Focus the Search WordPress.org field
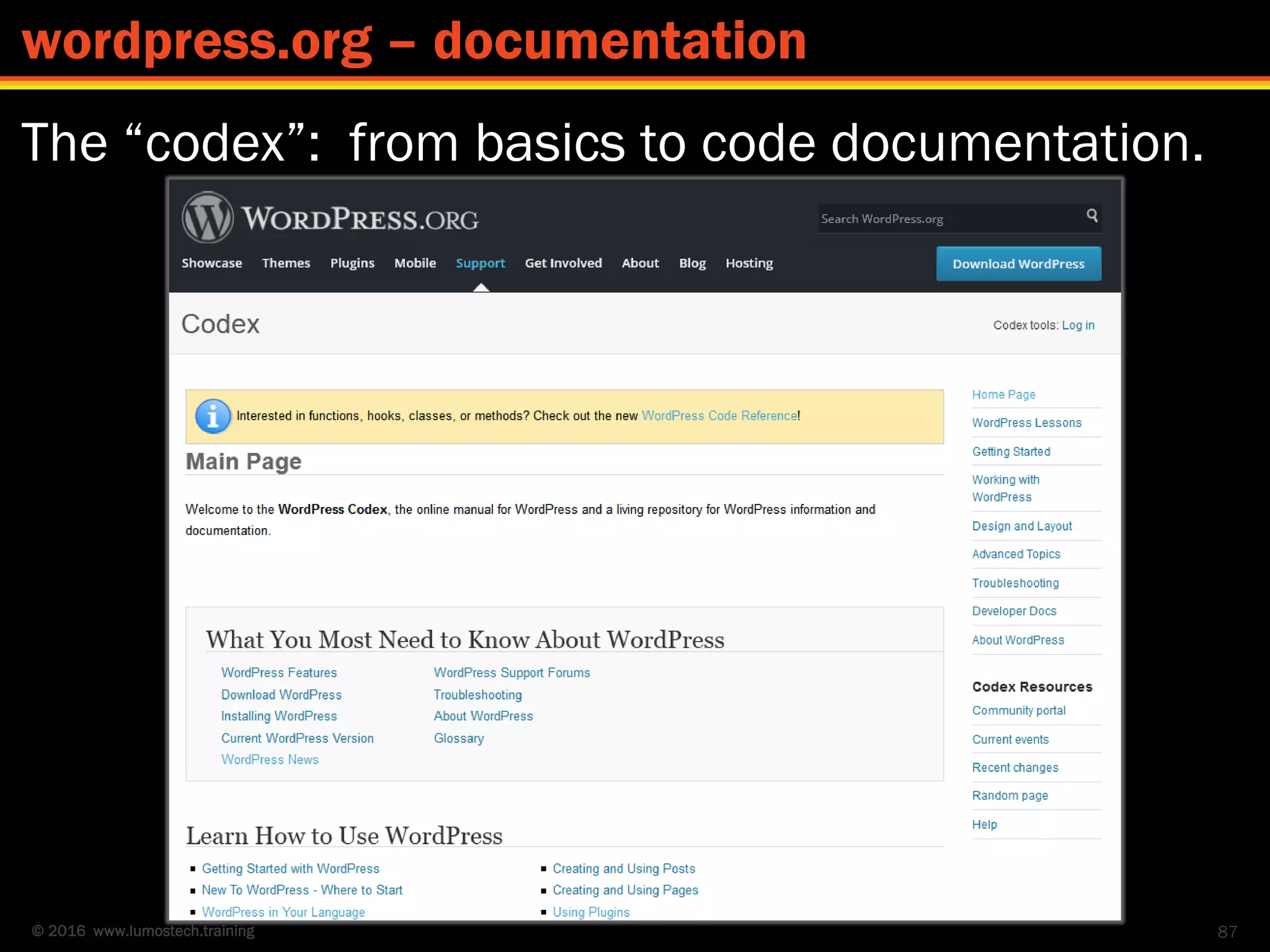 click(959, 218)
